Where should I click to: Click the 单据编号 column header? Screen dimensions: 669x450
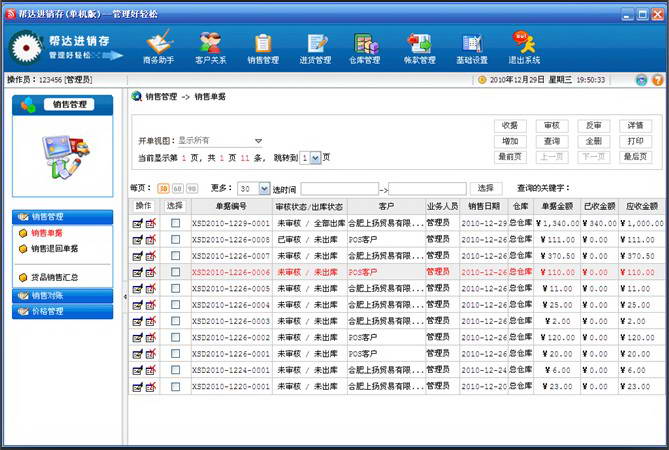pyautogui.click(x=232, y=206)
